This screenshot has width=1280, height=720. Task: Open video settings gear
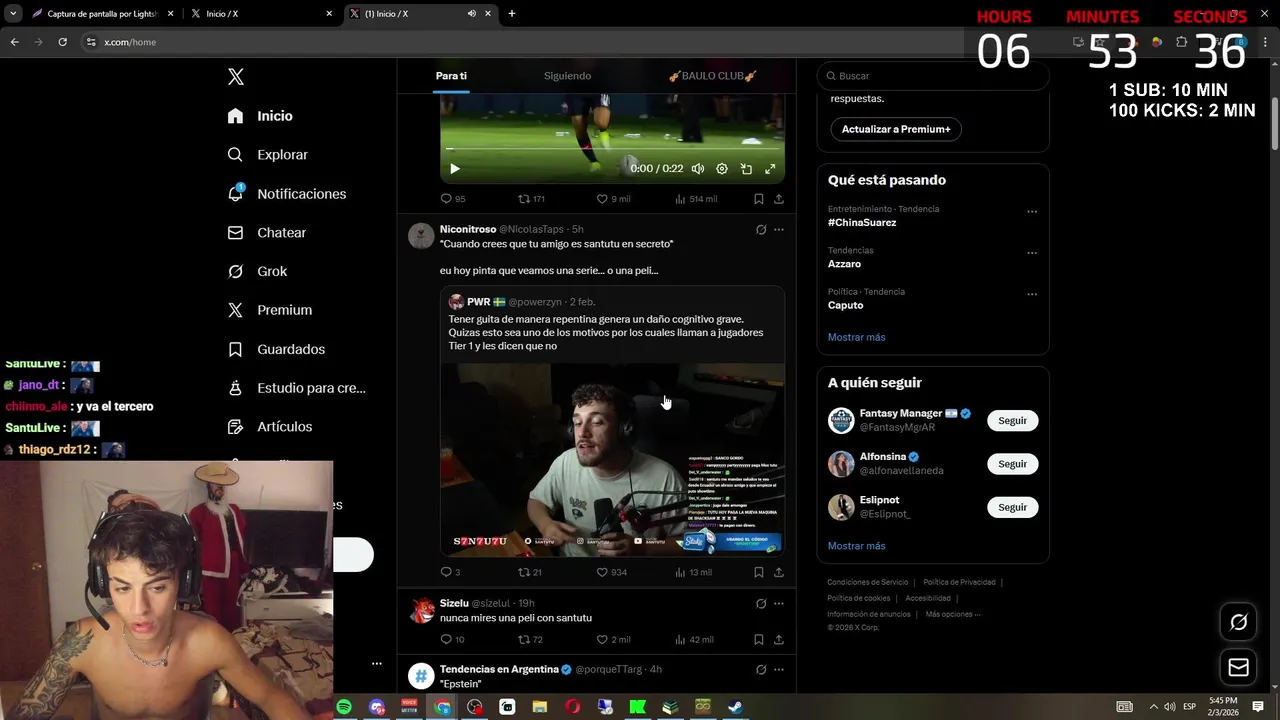[x=722, y=169]
